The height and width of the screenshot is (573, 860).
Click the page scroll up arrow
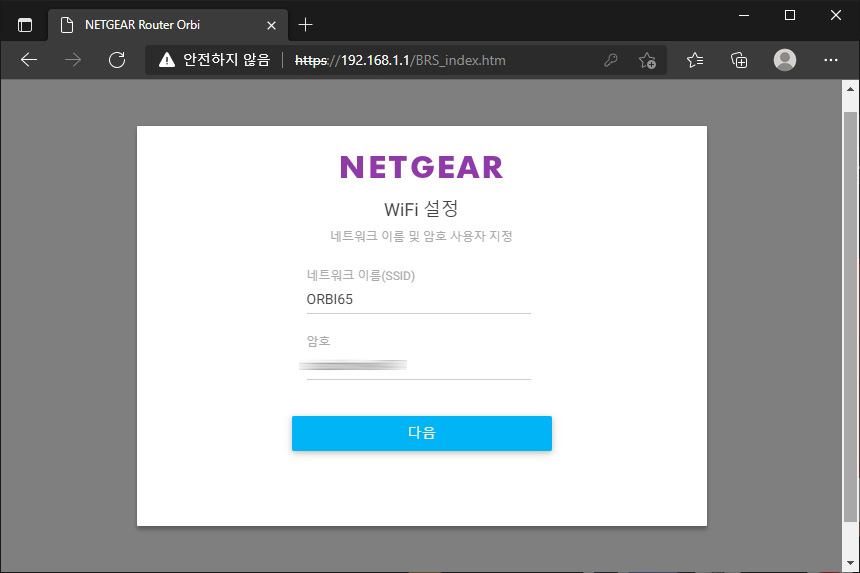click(x=850, y=89)
